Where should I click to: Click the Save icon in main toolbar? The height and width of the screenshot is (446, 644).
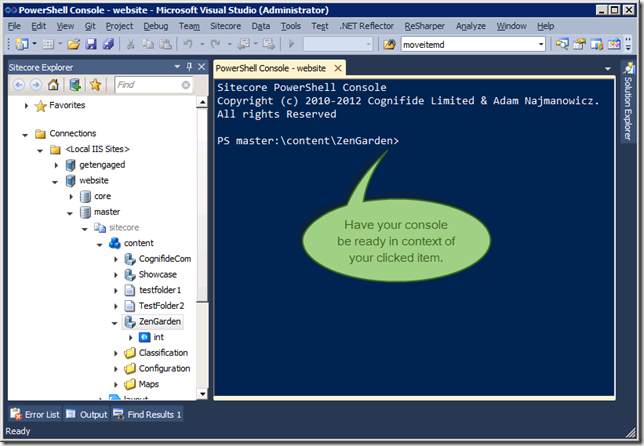pyautogui.click(x=91, y=44)
